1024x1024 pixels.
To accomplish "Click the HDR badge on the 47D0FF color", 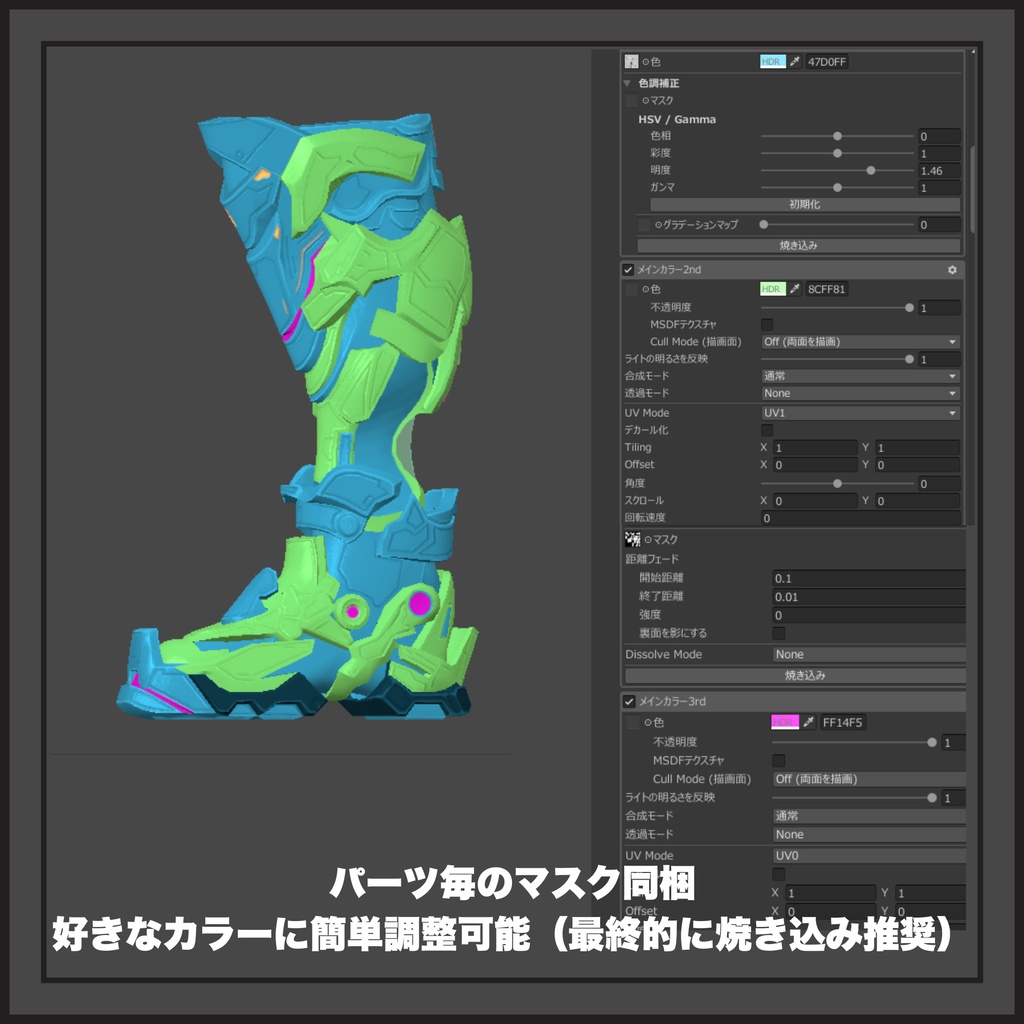I will [x=770, y=61].
